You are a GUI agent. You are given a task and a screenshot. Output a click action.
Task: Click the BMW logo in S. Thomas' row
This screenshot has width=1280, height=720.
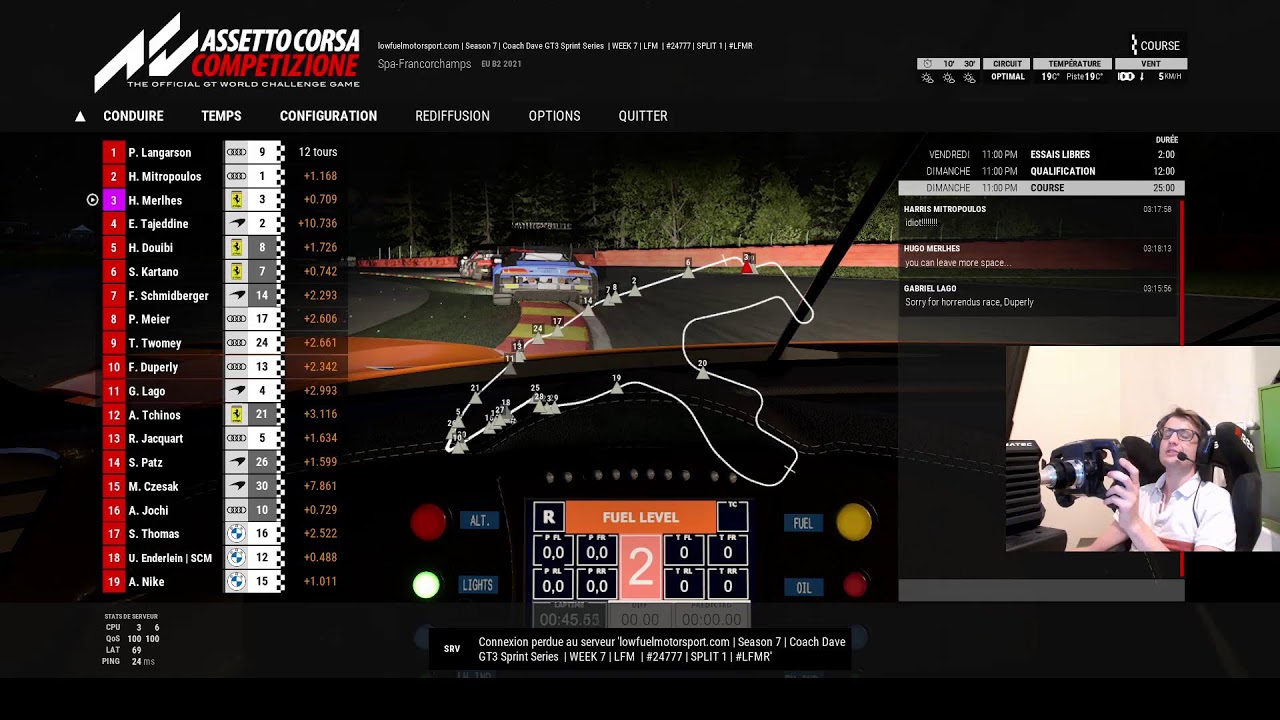click(236, 534)
